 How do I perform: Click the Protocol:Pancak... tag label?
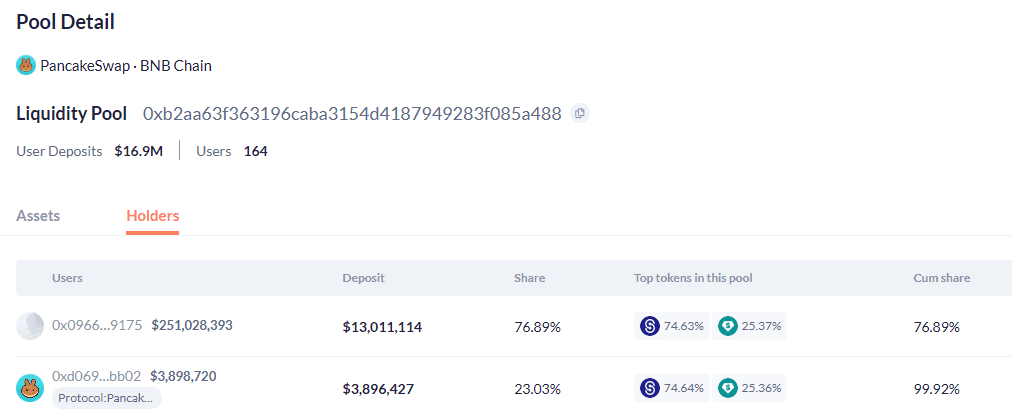(106, 398)
